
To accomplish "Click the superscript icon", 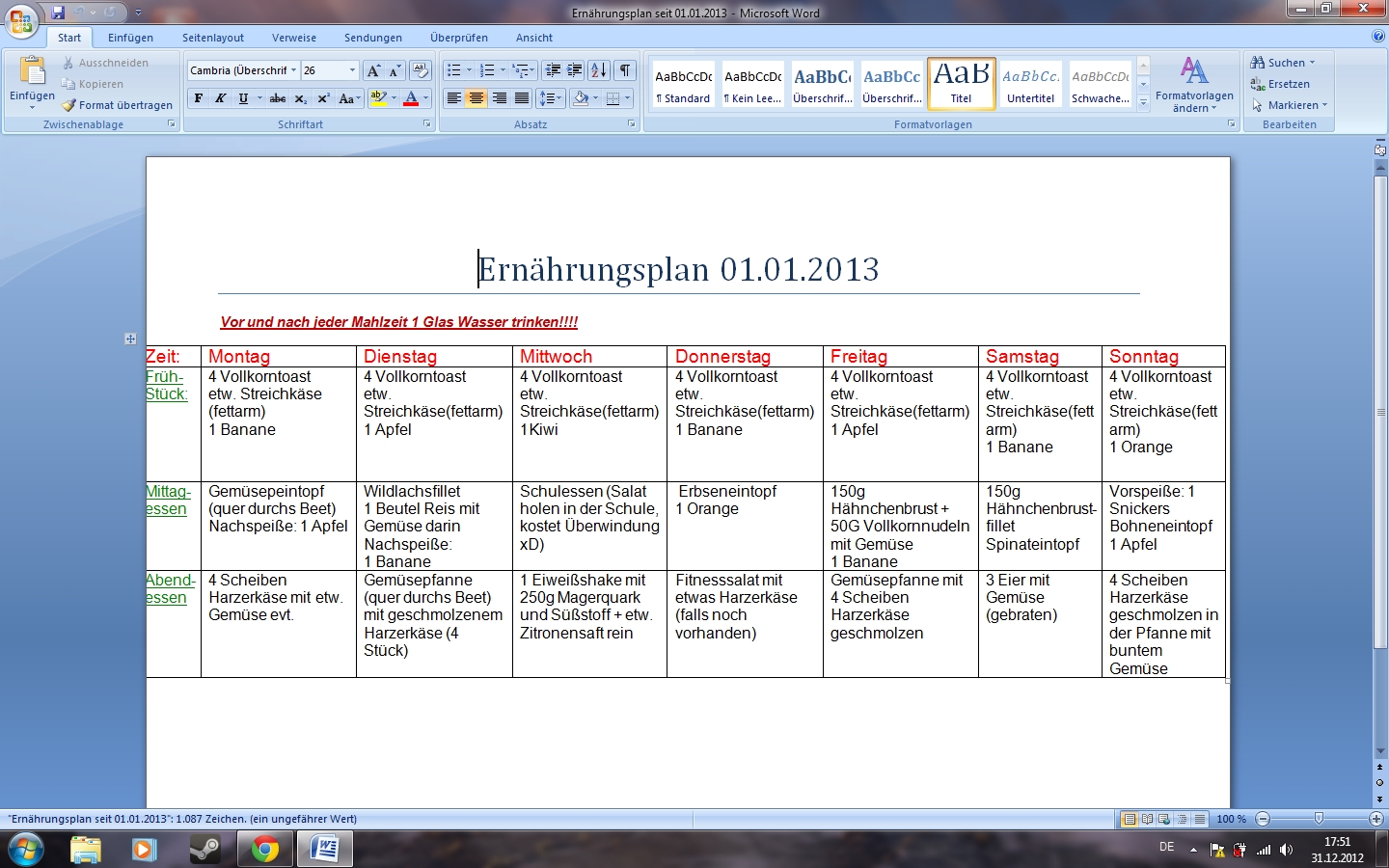I will point(323,98).
